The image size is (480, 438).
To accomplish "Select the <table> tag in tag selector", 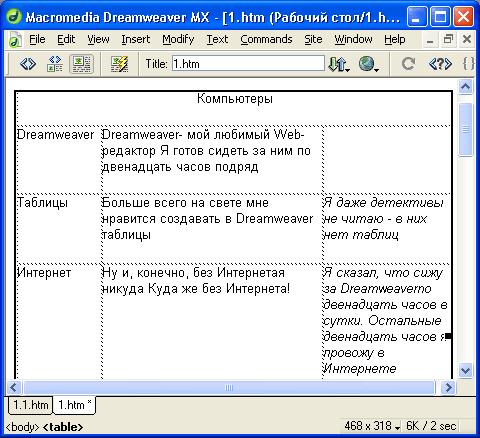I will [63, 427].
